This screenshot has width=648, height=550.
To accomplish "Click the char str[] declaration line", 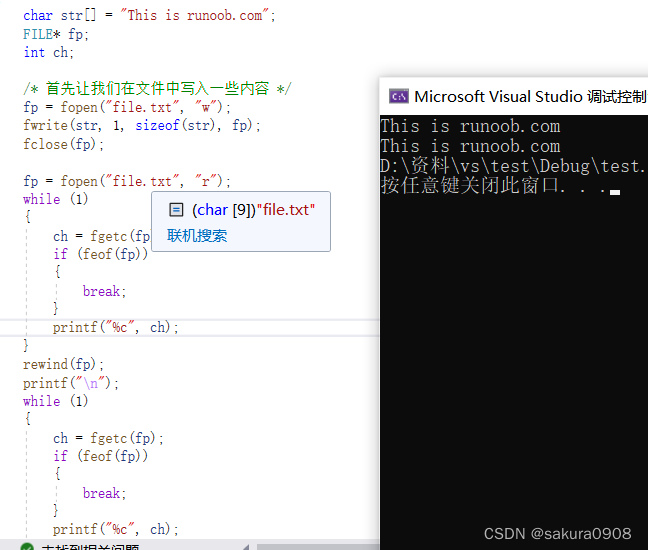I will 149,16.
